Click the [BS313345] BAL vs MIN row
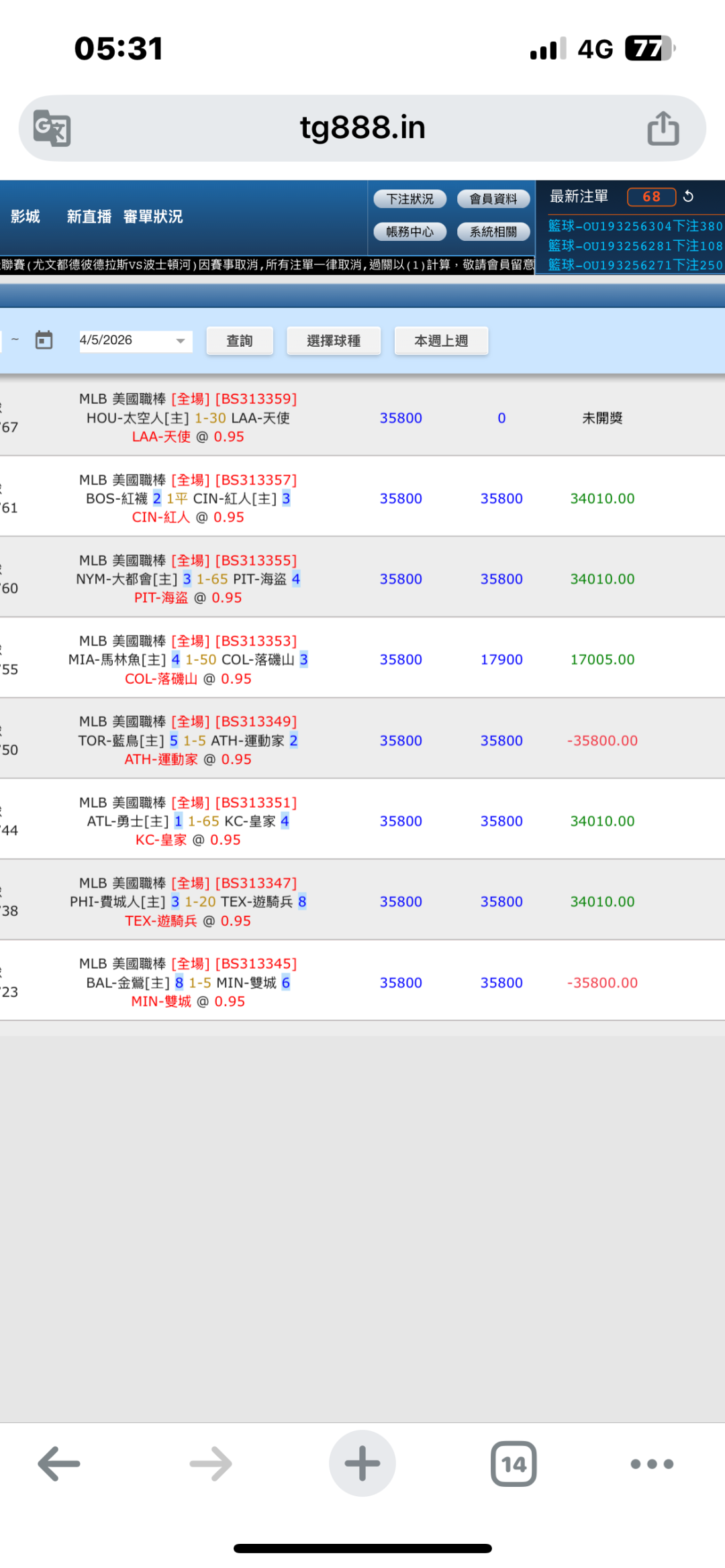The height and width of the screenshot is (1568, 725). coord(362,981)
